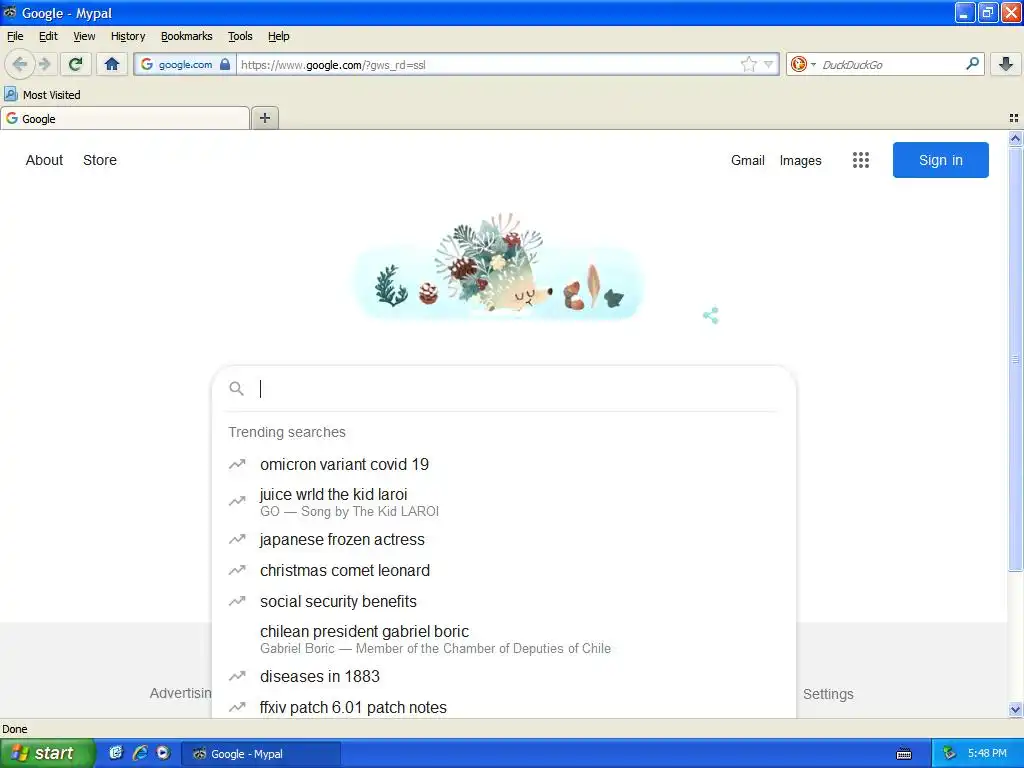Select 'ffxiv patch 6.01 patch notes' suggestion
The width and height of the screenshot is (1024, 768).
click(504, 707)
